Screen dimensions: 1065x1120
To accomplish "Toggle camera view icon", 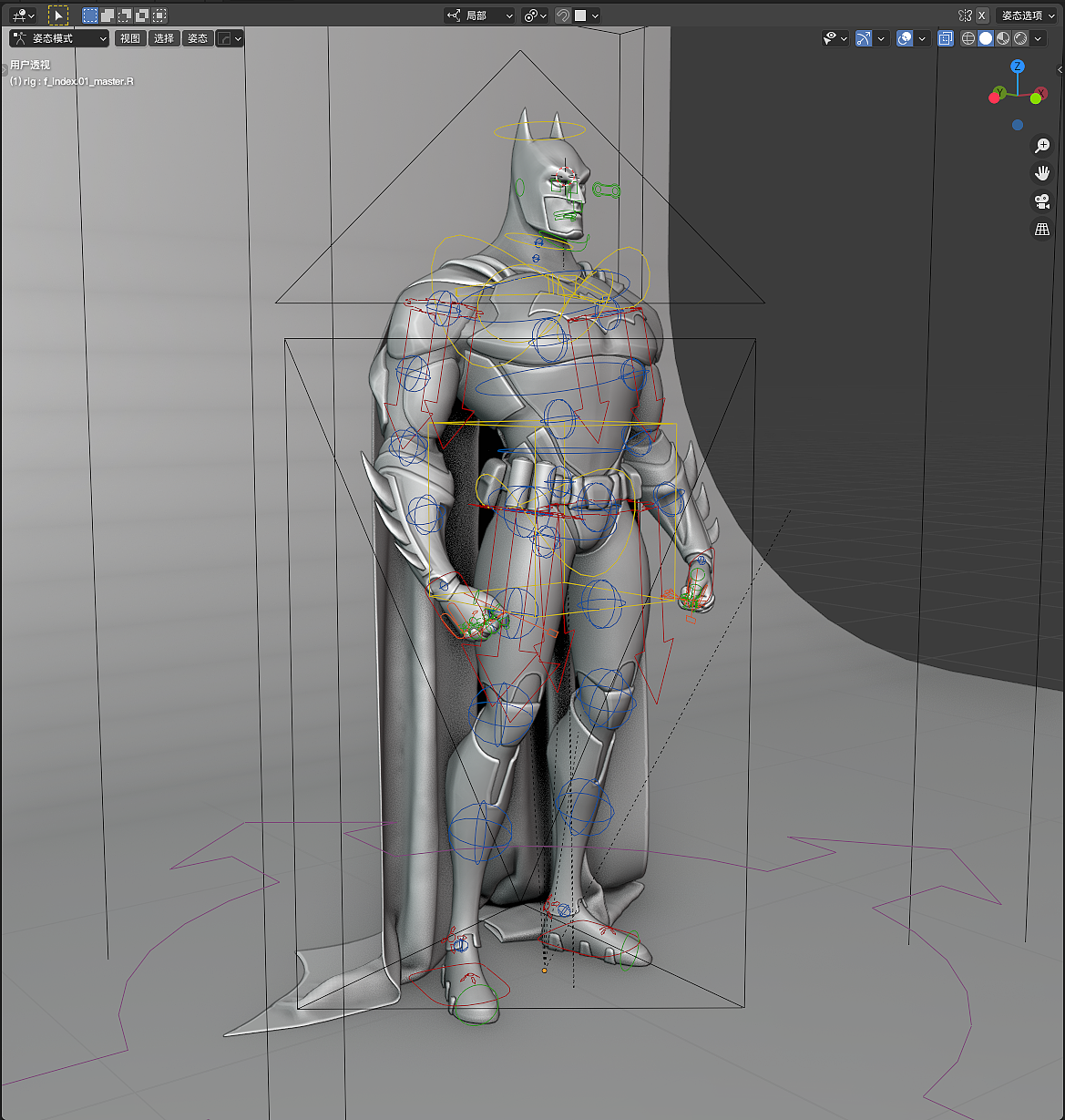I will coord(1042,201).
